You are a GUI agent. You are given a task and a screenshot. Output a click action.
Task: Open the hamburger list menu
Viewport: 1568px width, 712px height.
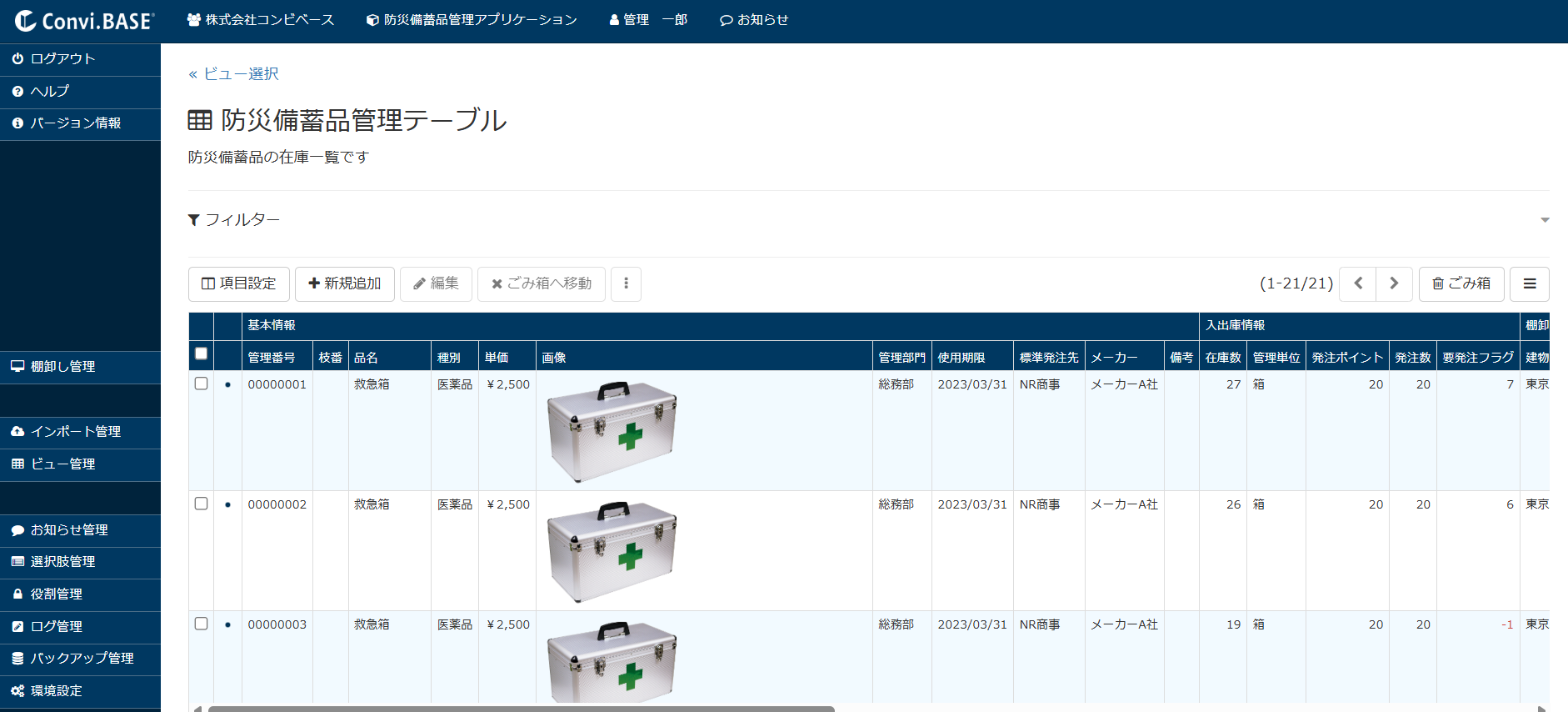[x=1529, y=284]
